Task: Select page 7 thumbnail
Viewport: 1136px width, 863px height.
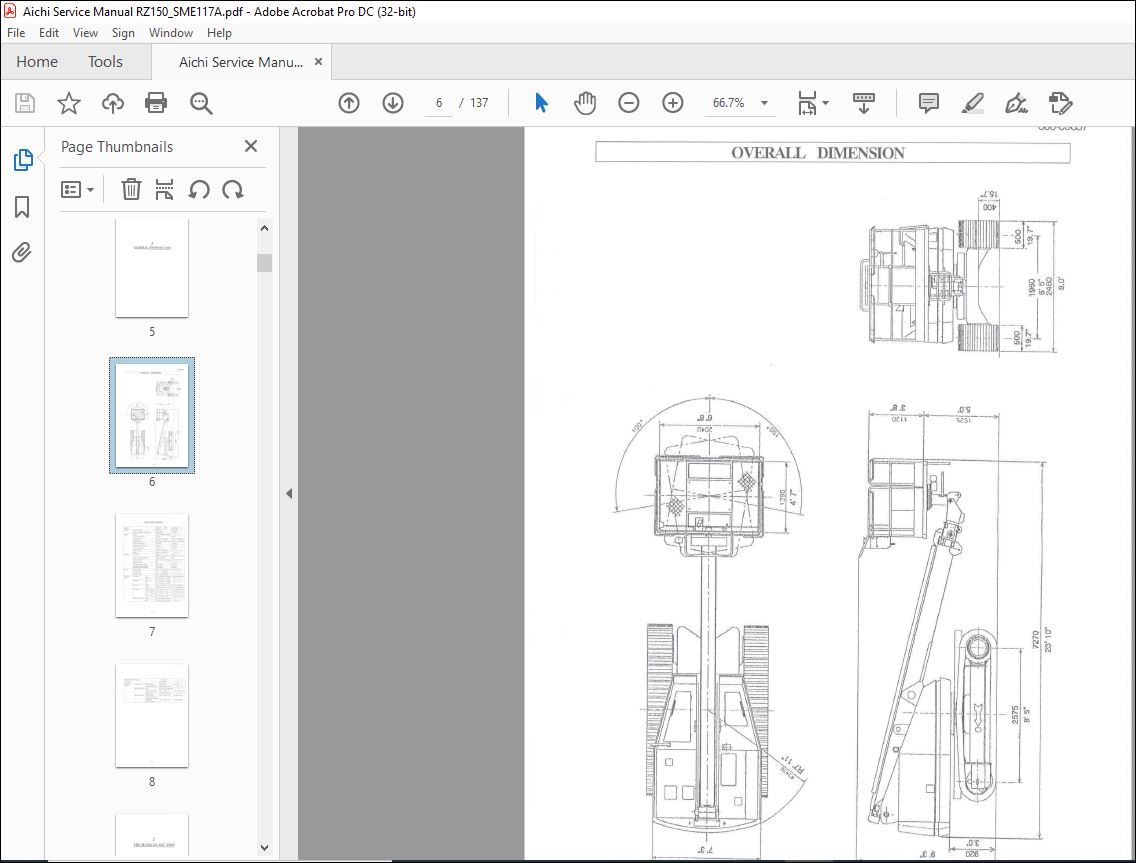Action: pos(152,566)
